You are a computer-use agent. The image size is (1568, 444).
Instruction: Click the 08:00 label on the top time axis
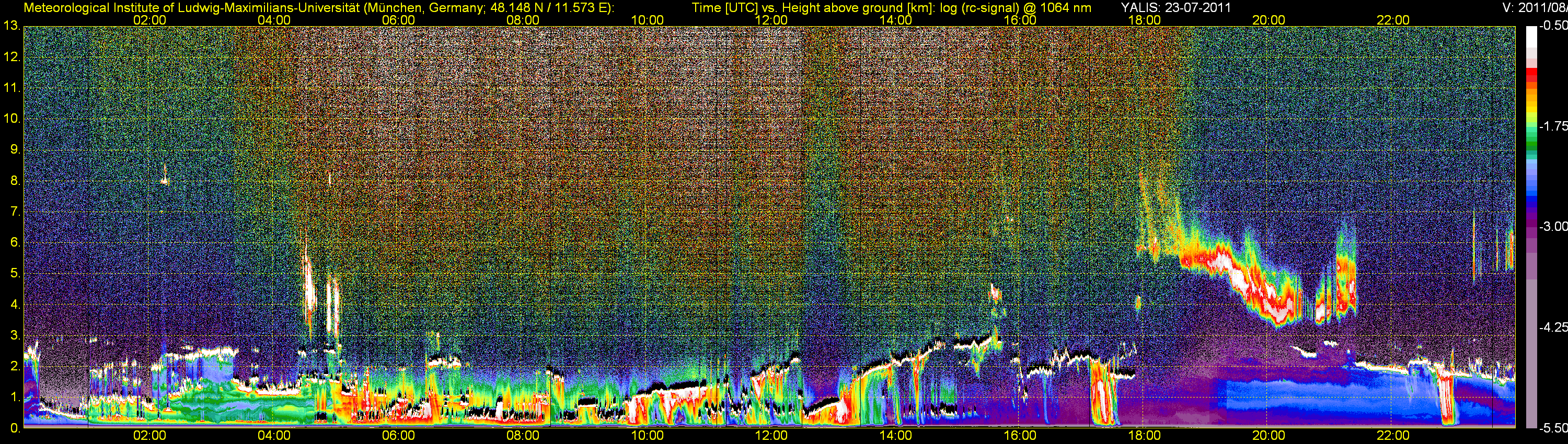click(x=523, y=20)
